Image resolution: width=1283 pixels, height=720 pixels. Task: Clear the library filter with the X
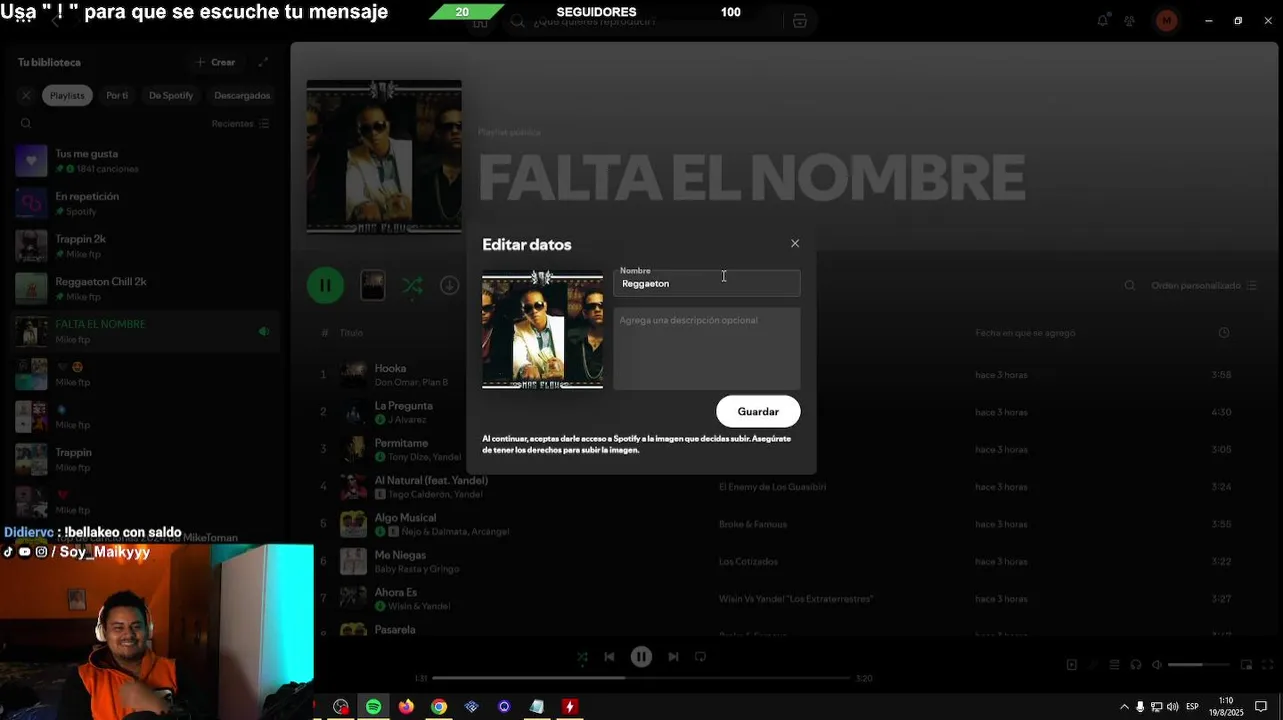(26, 95)
